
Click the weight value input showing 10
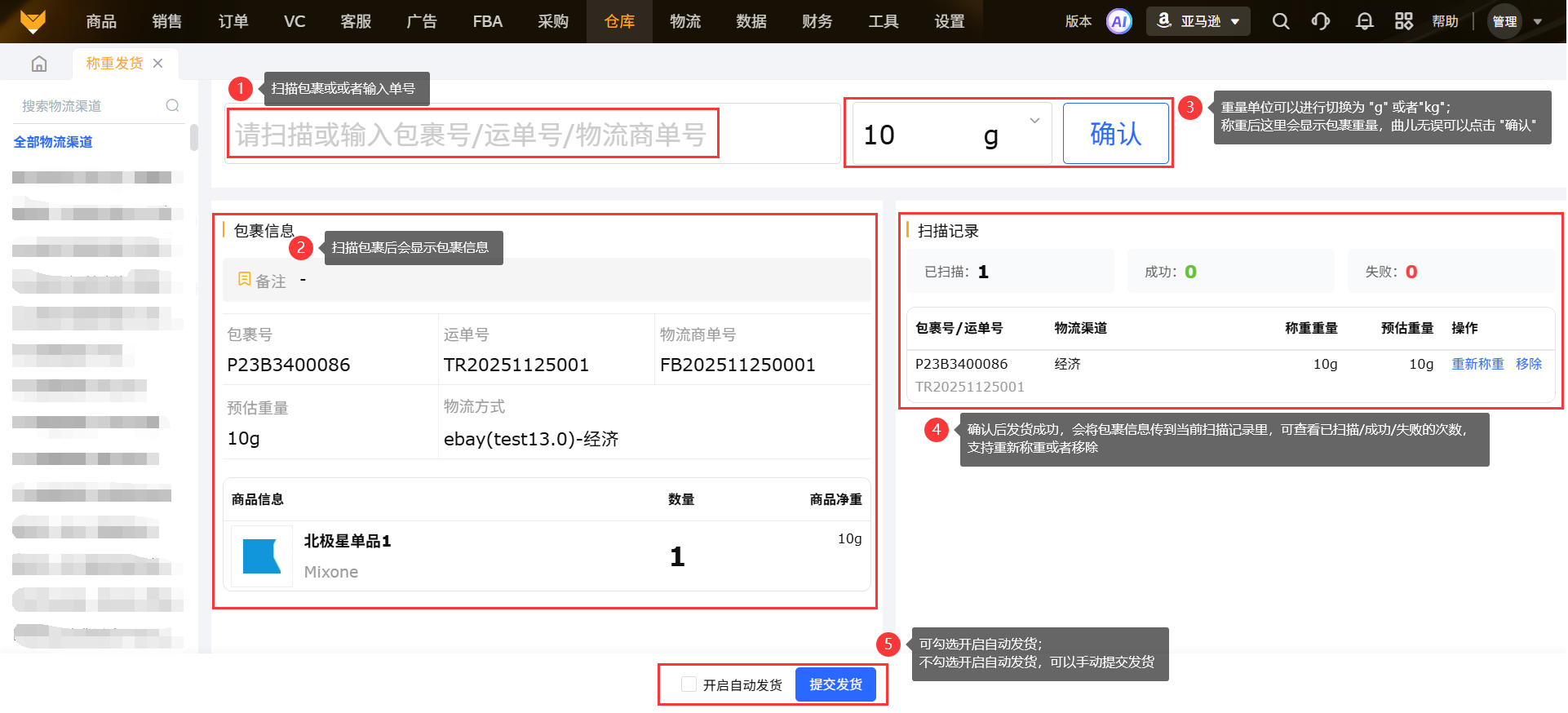915,135
